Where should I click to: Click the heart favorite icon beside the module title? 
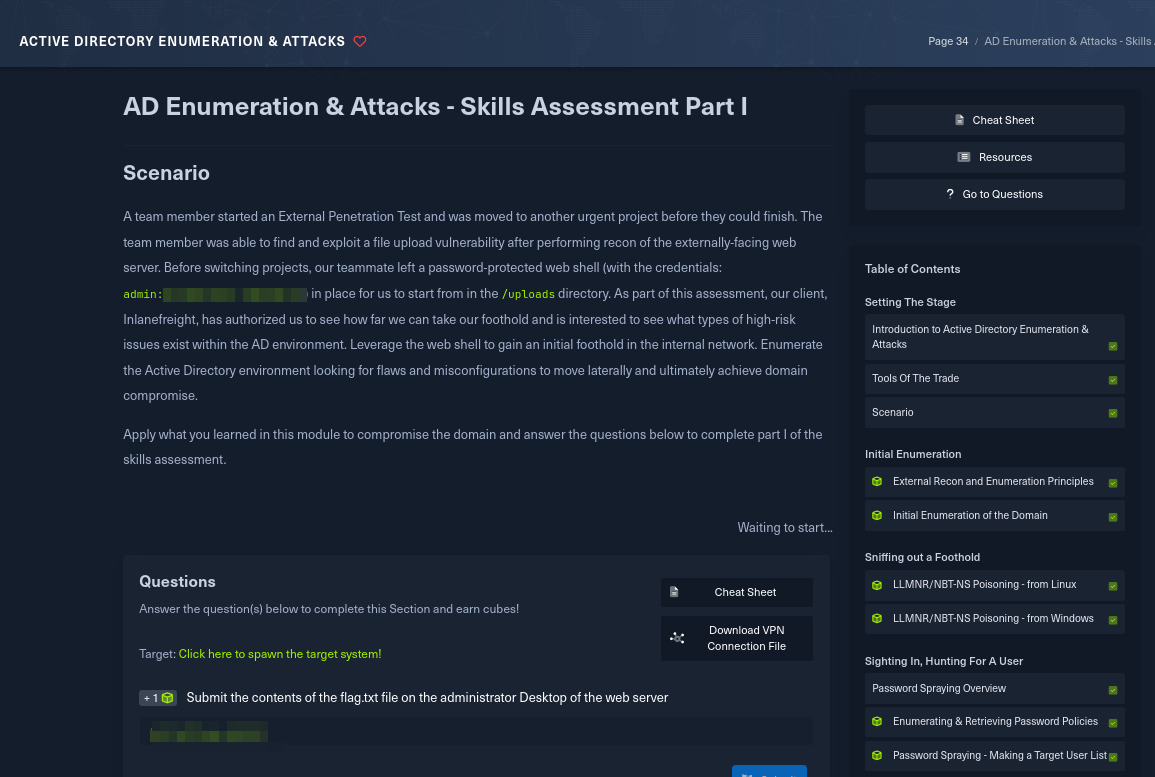(x=360, y=41)
